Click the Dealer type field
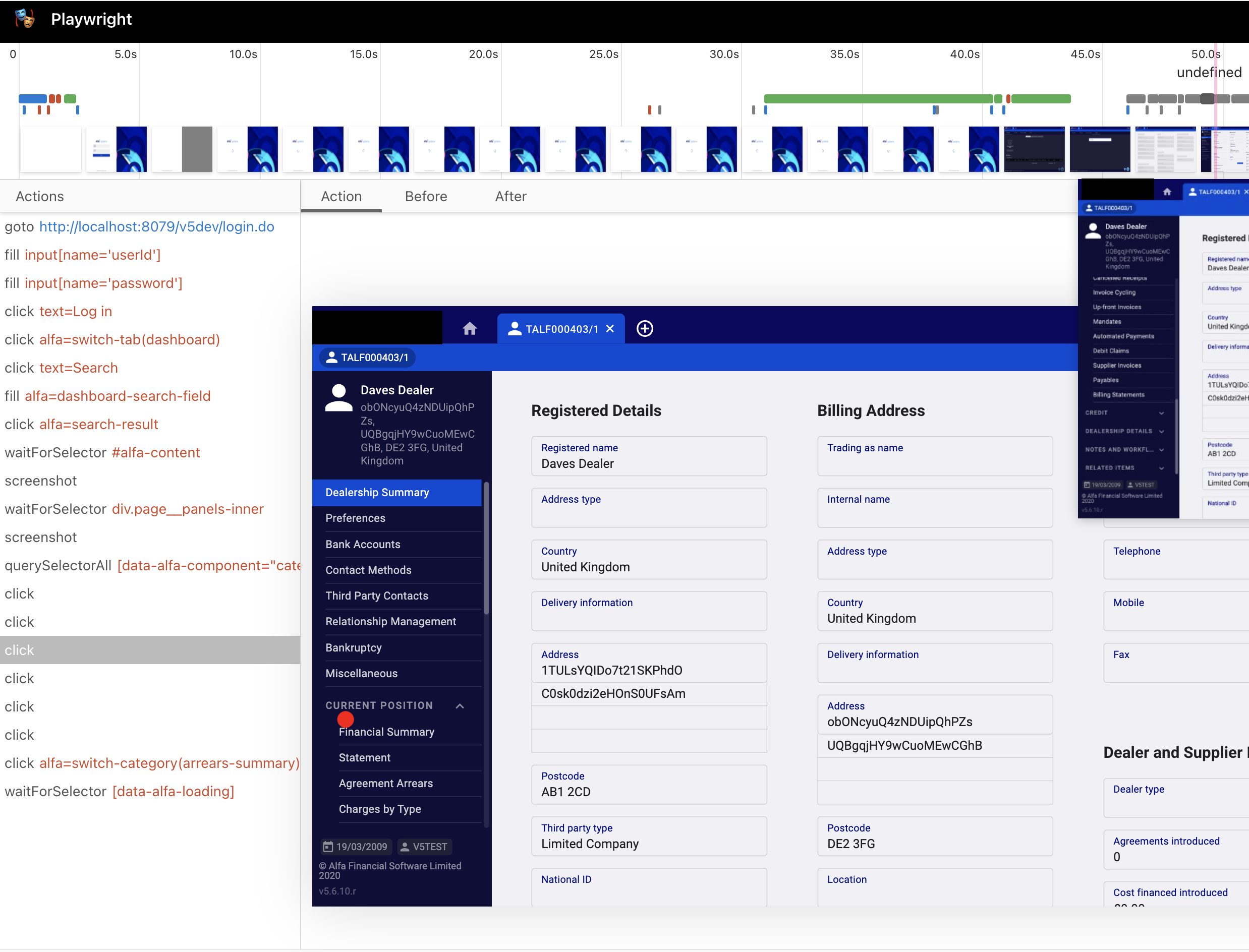Viewport: 1249px width, 952px height. pos(1176,798)
